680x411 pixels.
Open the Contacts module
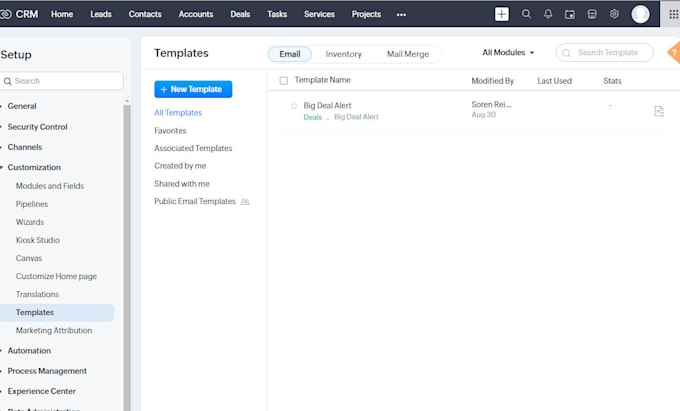click(x=145, y=14)
